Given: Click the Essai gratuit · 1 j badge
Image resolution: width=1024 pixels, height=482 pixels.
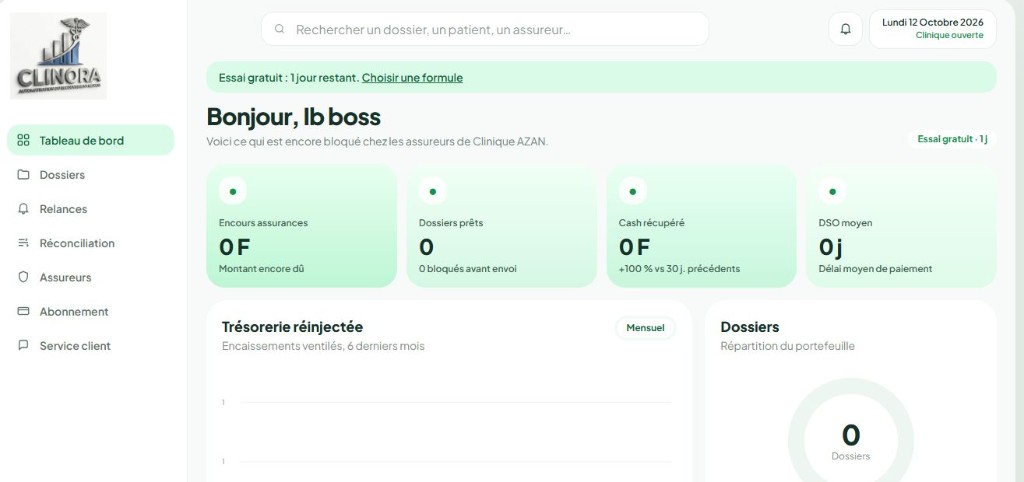Looking at the screenshot, I should (952, 139).
